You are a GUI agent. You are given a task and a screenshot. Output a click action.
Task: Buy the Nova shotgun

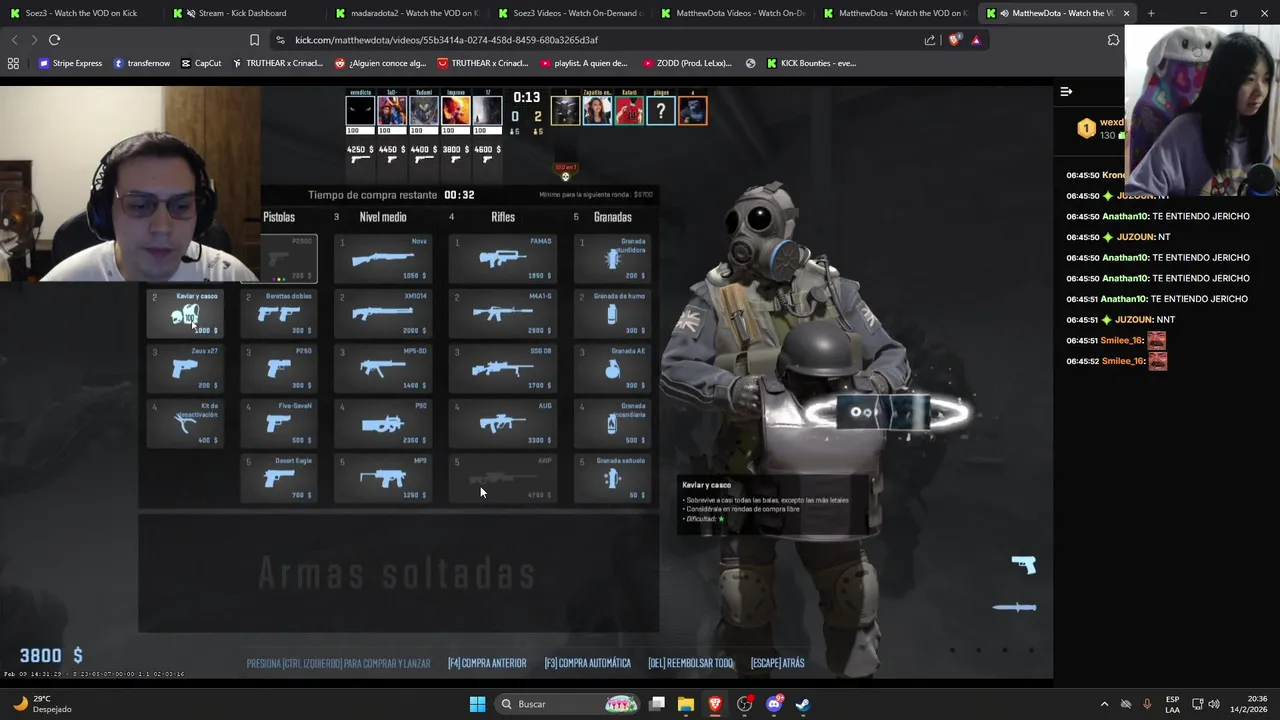coord(383,259)
